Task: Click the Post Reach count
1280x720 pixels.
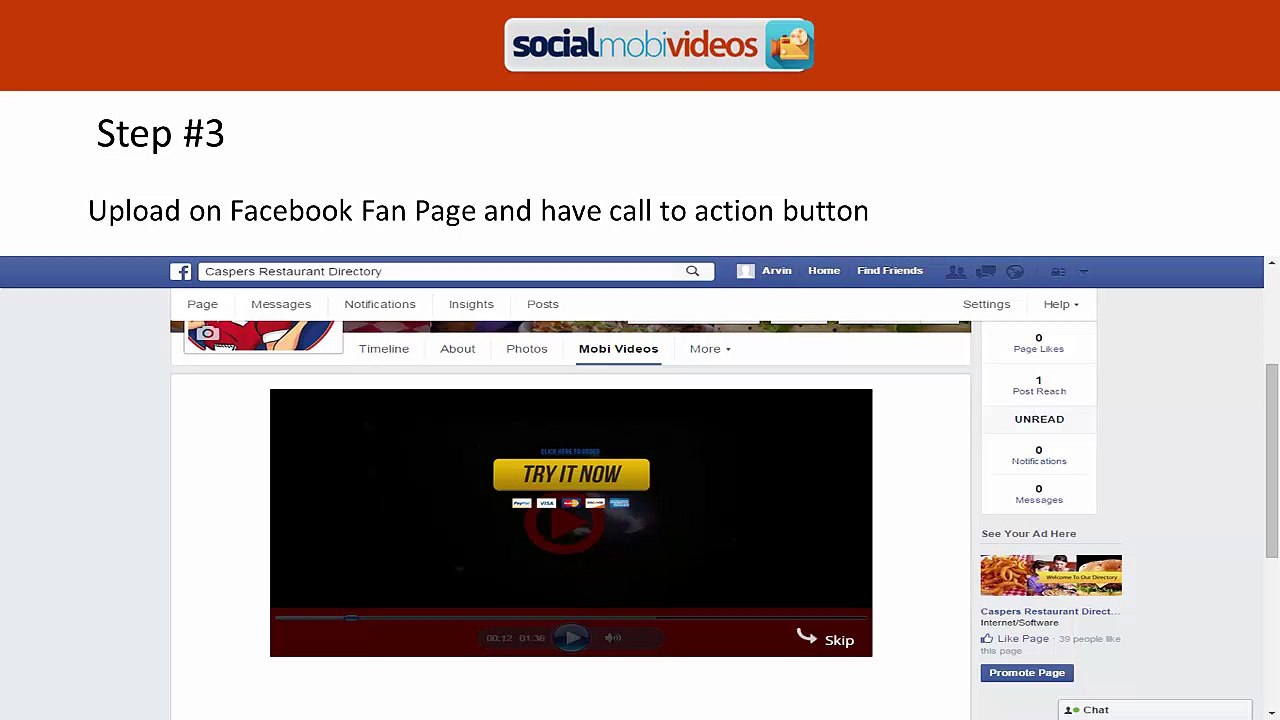Action: (x=1039, y=380)
